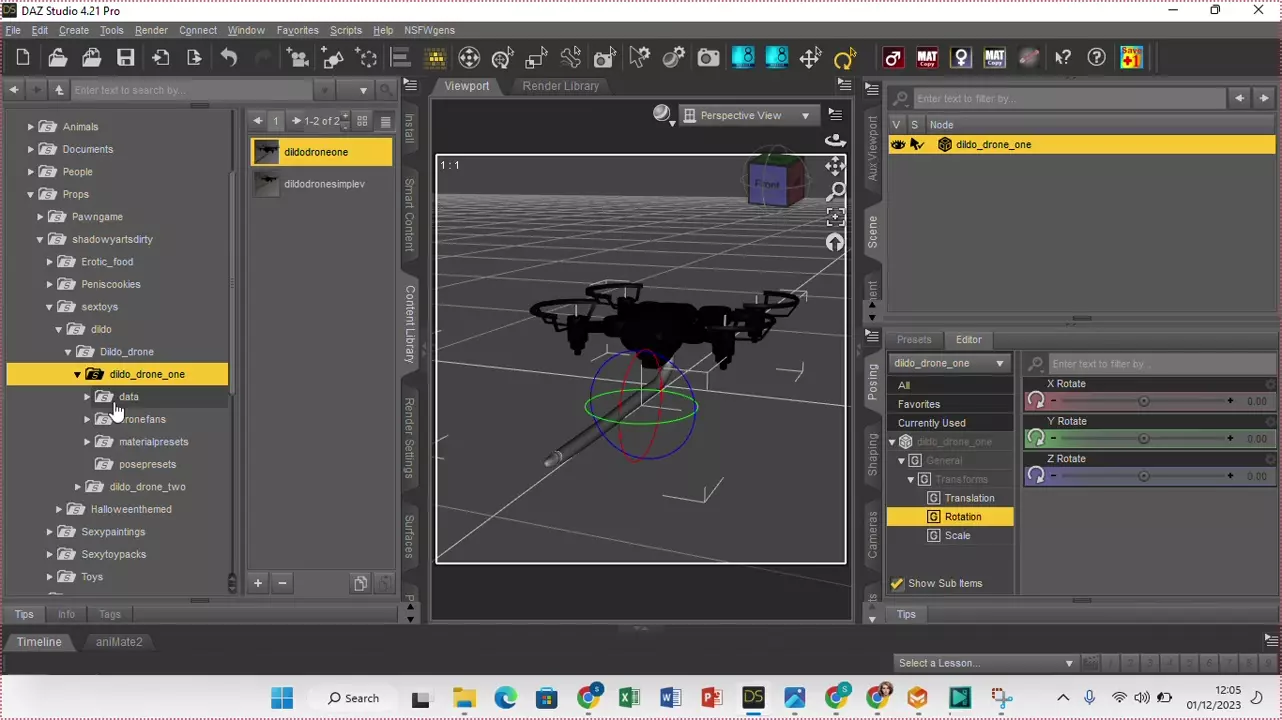
Task: Click the Save scene floppy disk icon
Action: 125,58
